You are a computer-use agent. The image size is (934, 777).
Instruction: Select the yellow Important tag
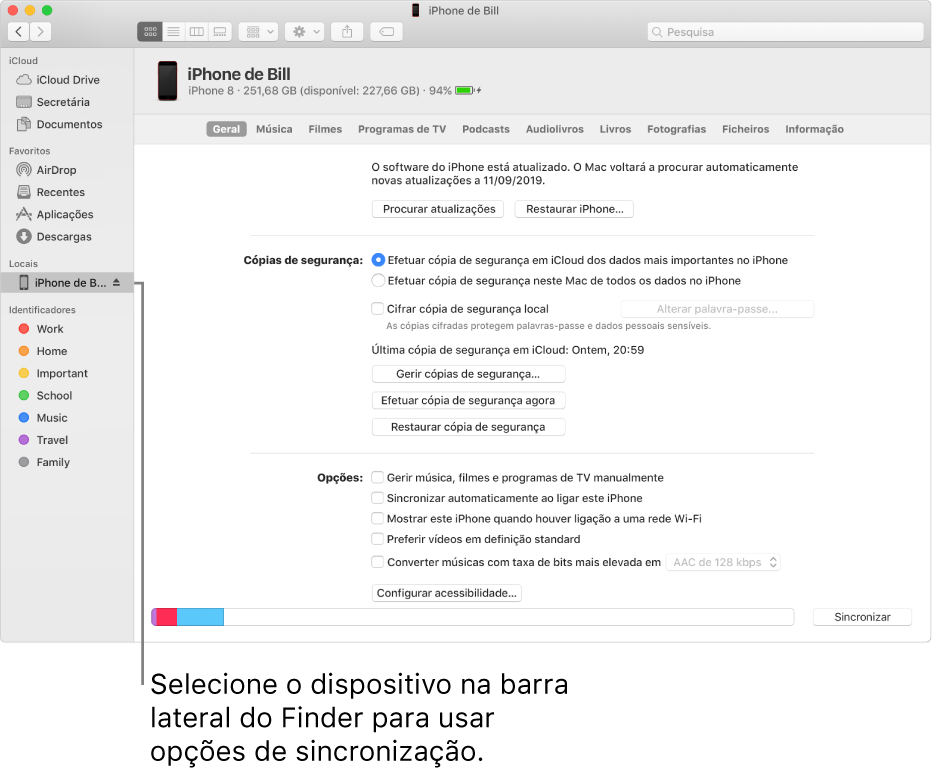(53, 373)
